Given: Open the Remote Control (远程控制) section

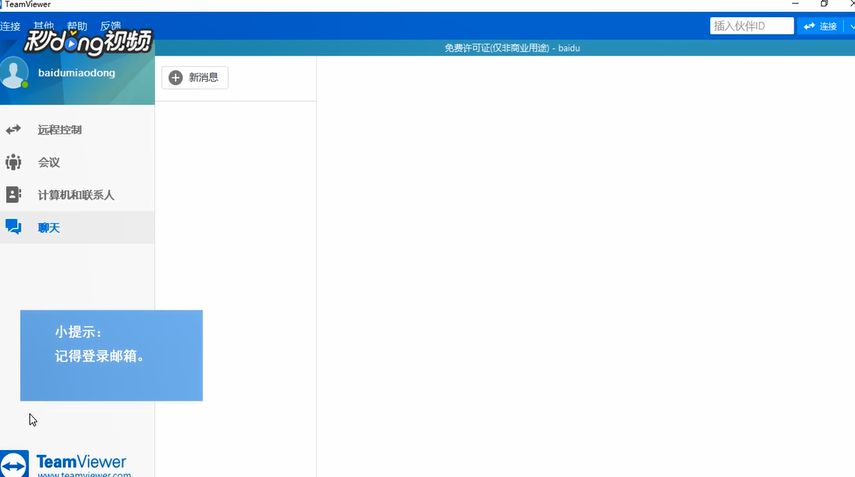Looking at the screenshot, I should (x=77, y=130).
